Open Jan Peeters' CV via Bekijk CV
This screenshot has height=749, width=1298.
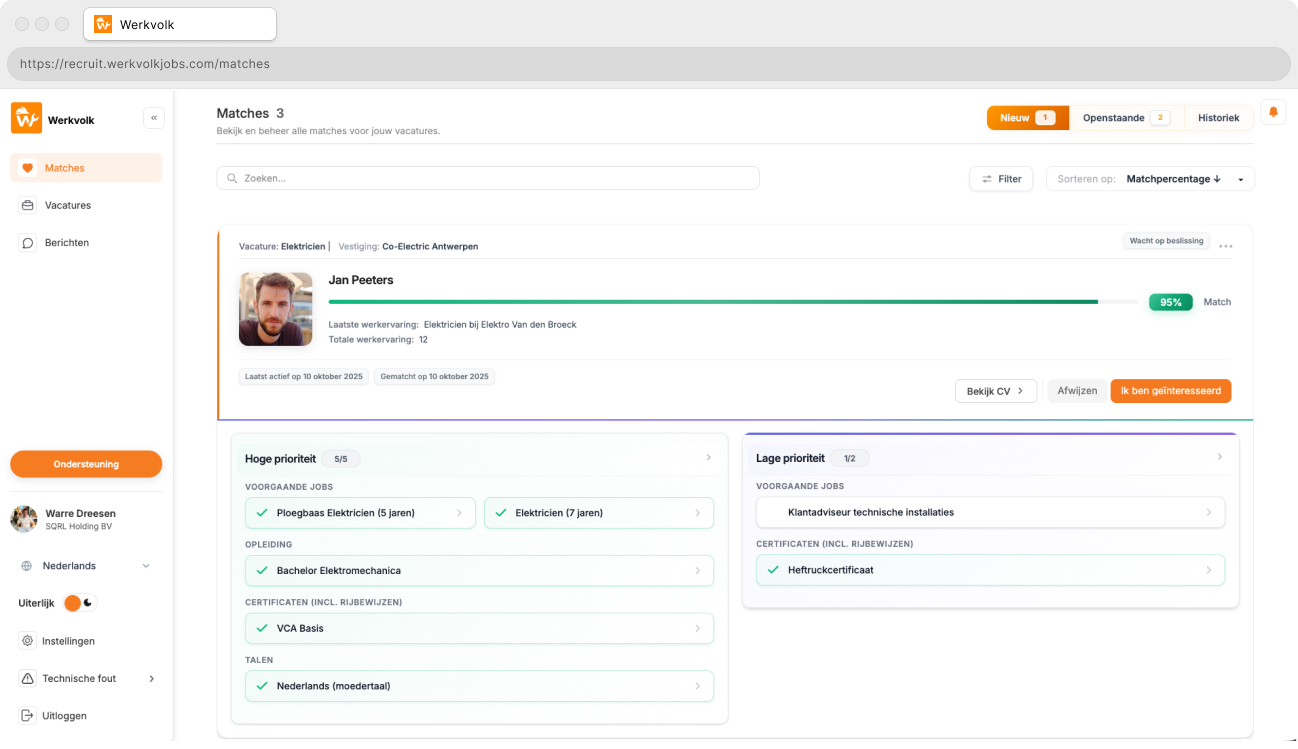click(995, 391)
